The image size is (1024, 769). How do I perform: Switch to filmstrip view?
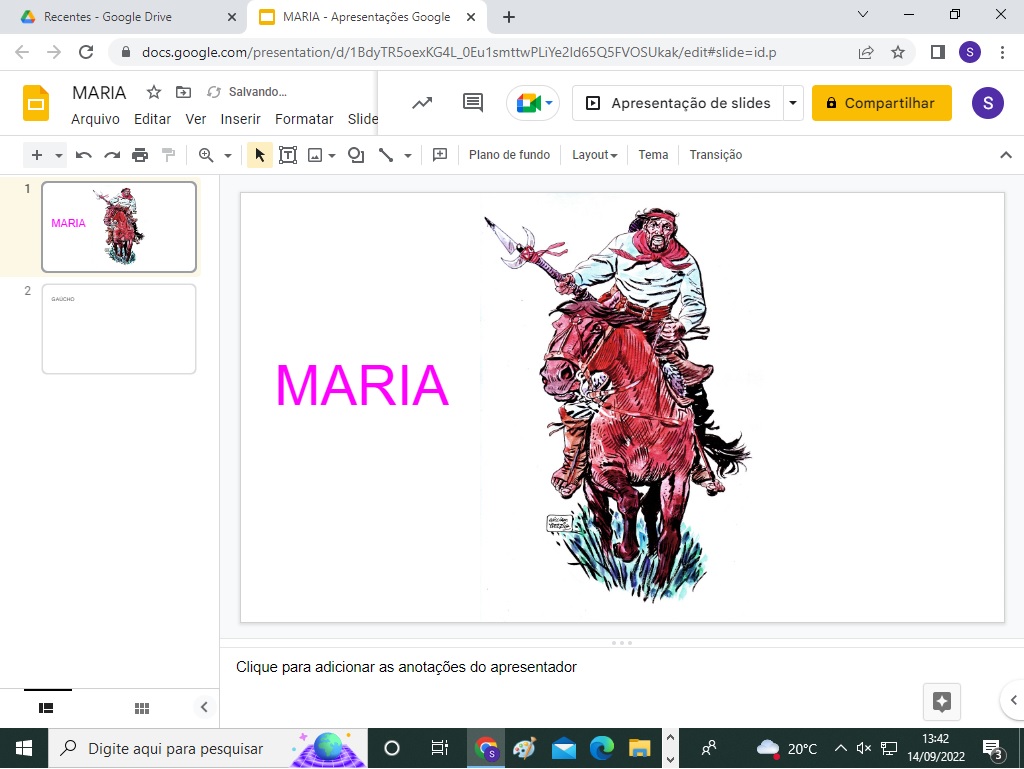pyautogui.click(x=46, y=708)
